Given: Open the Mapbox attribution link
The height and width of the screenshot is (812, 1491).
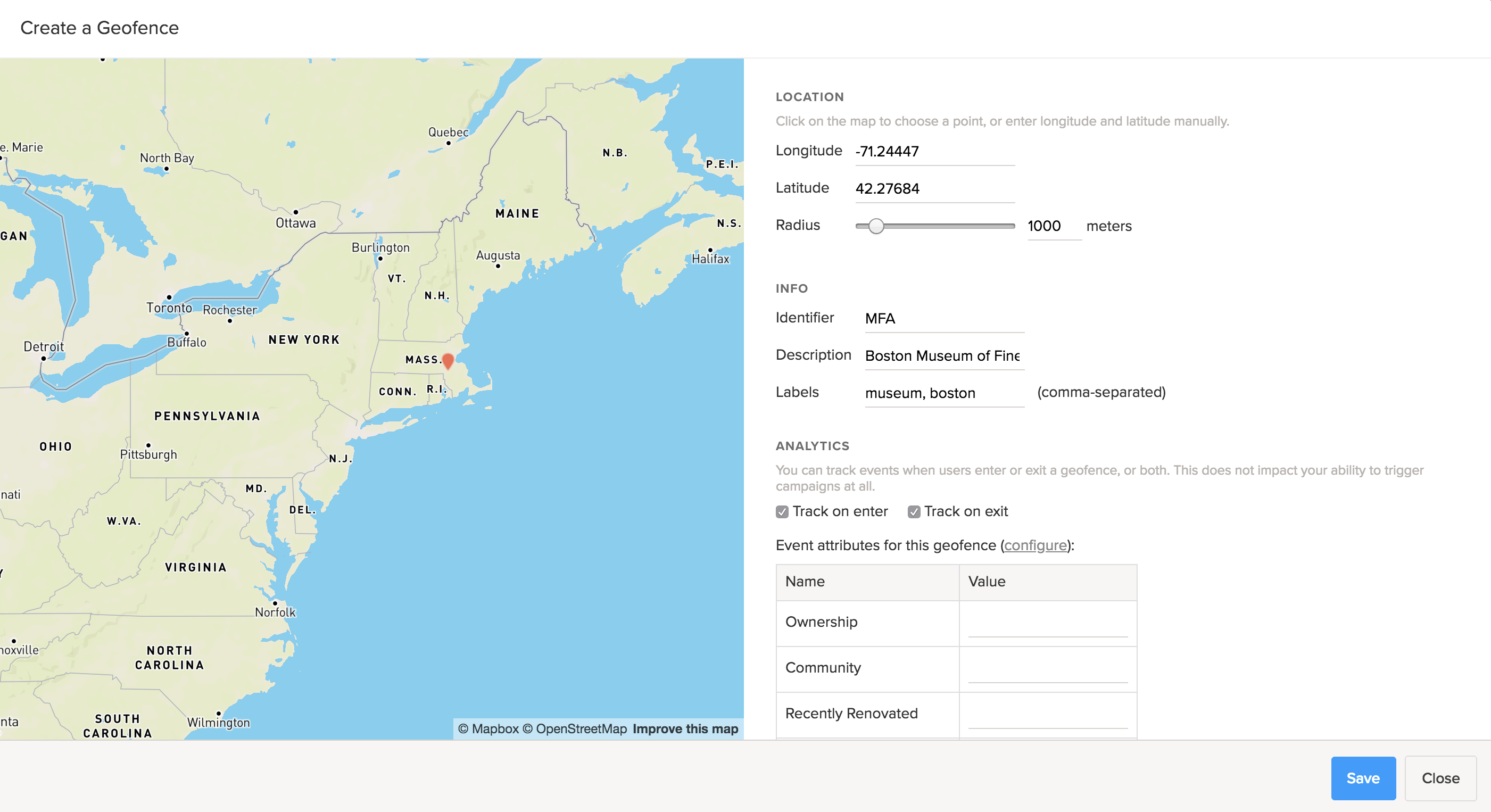Looking at the screenshot, I should tap(488, 728).
